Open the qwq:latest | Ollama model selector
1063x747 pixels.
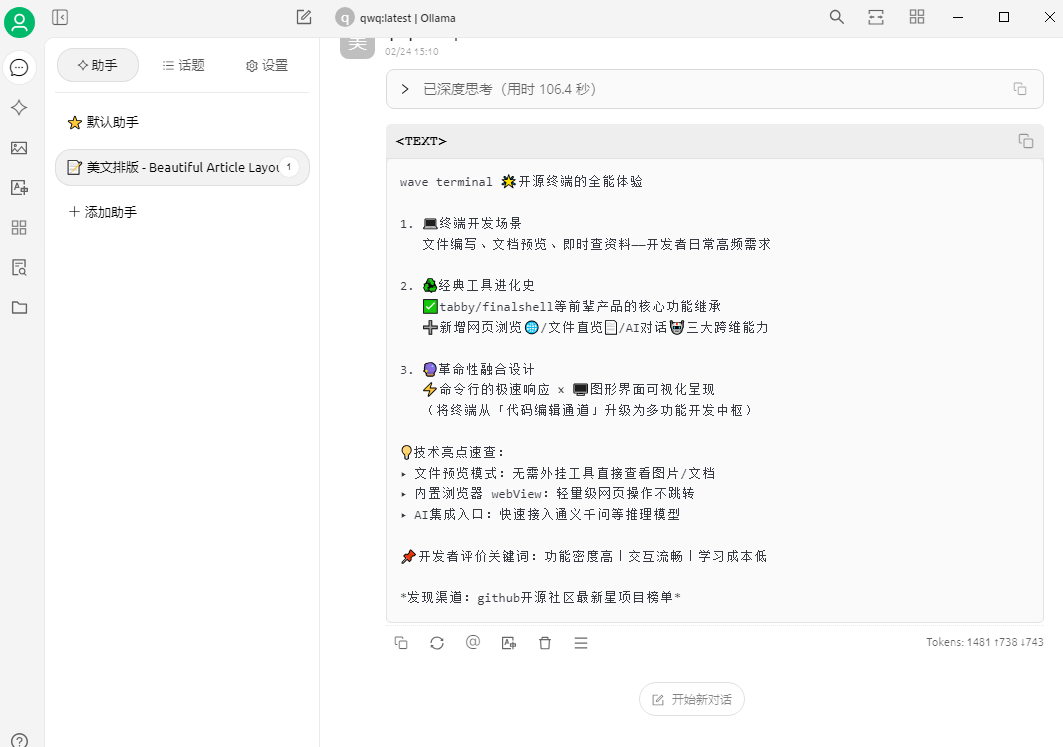(396, 18)
